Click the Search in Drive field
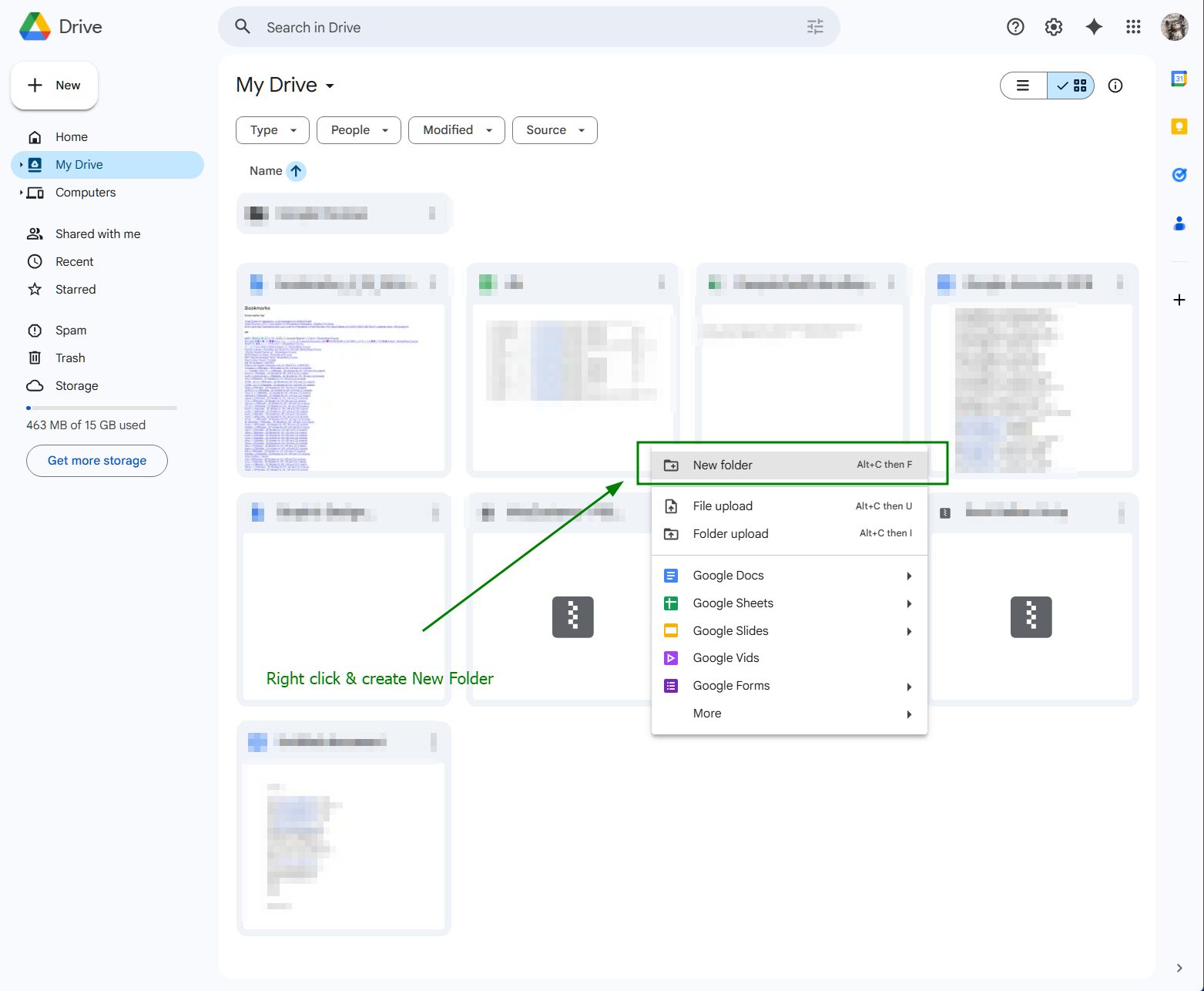This screenshot has width=1204, height=991. point(529,27)
